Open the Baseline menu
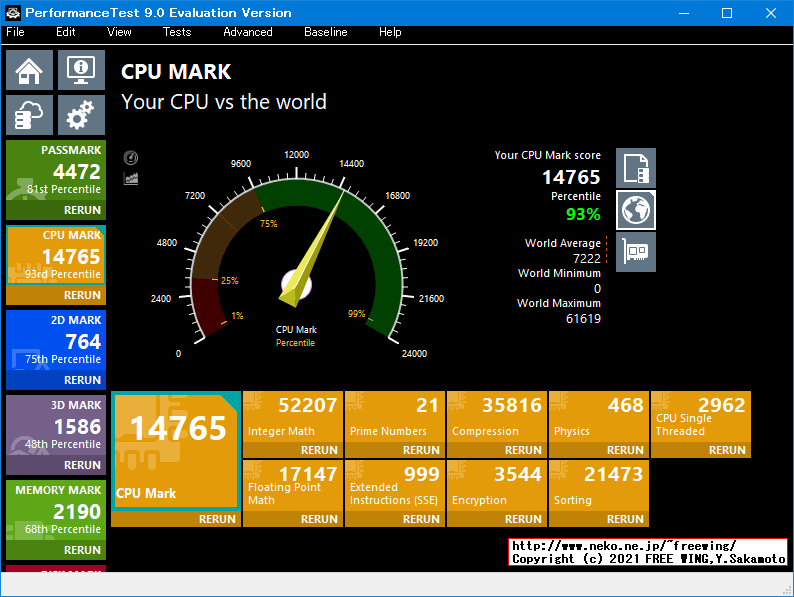794x597 pixels. tap(326, 32)
